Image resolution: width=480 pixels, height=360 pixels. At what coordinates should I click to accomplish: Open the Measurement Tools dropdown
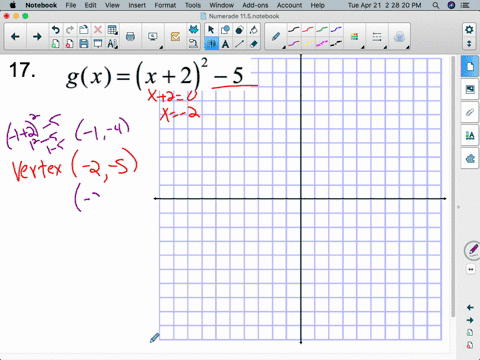point(112,44)
